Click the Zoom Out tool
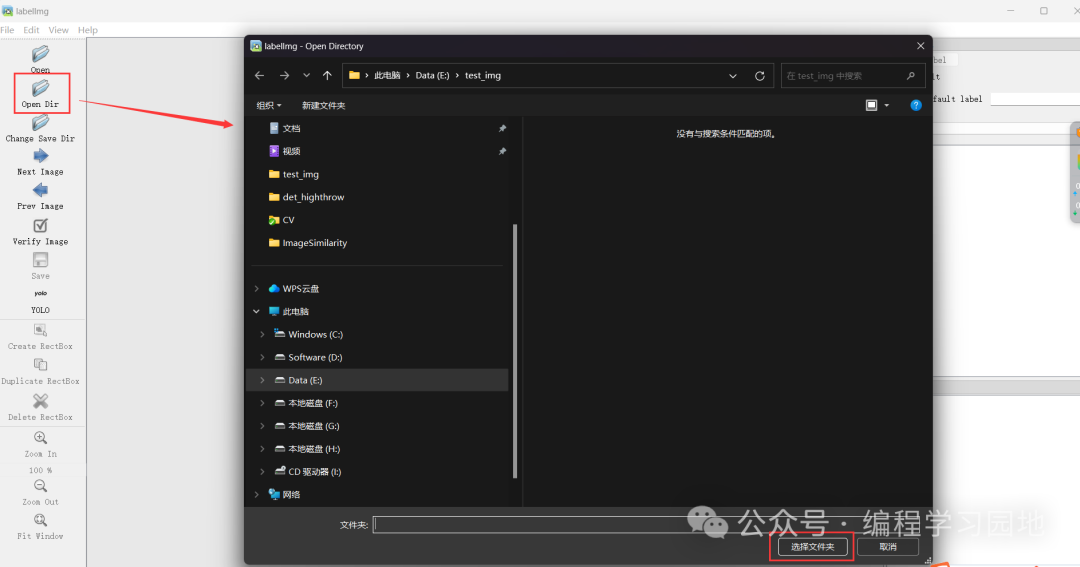This screenshot has width=1080, height=567. (40, 493)
